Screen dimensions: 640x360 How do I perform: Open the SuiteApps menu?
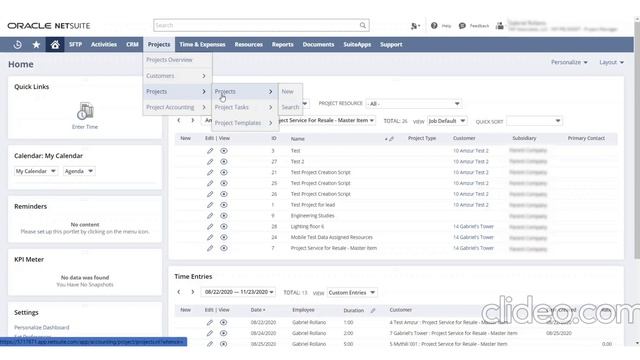(x=357, y=44)
